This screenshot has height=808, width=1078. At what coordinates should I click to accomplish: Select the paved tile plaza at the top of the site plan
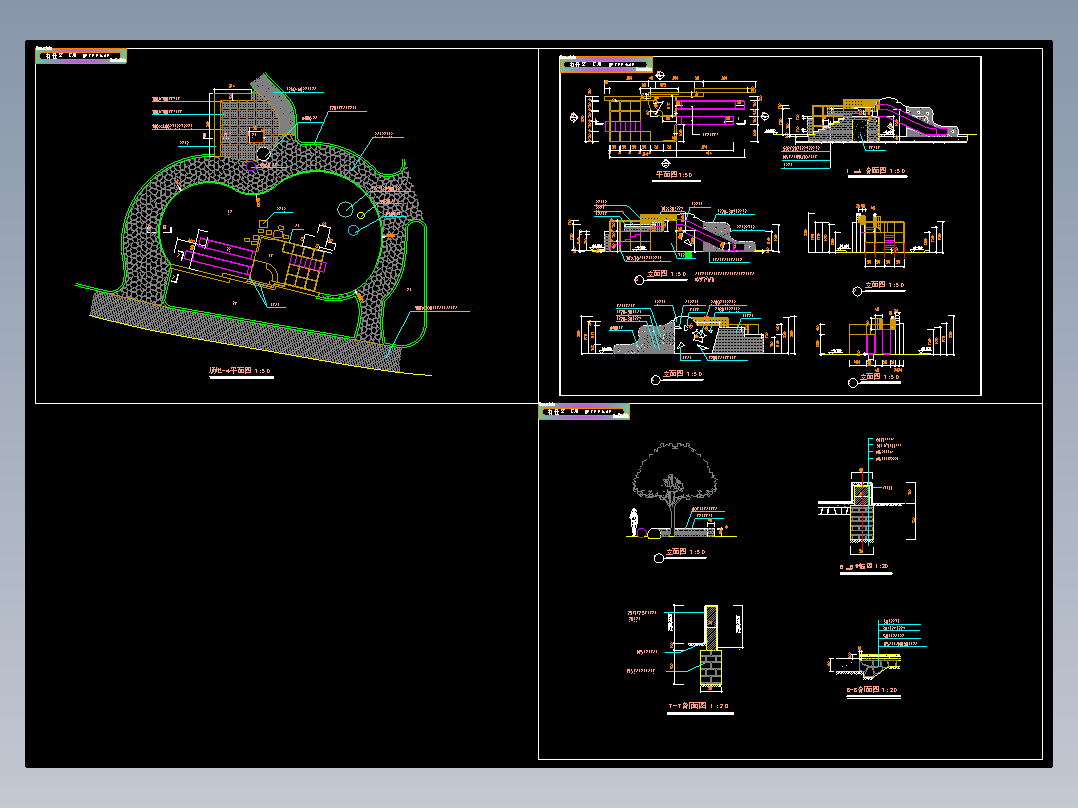pyautogui.click(x=252, y=128)
